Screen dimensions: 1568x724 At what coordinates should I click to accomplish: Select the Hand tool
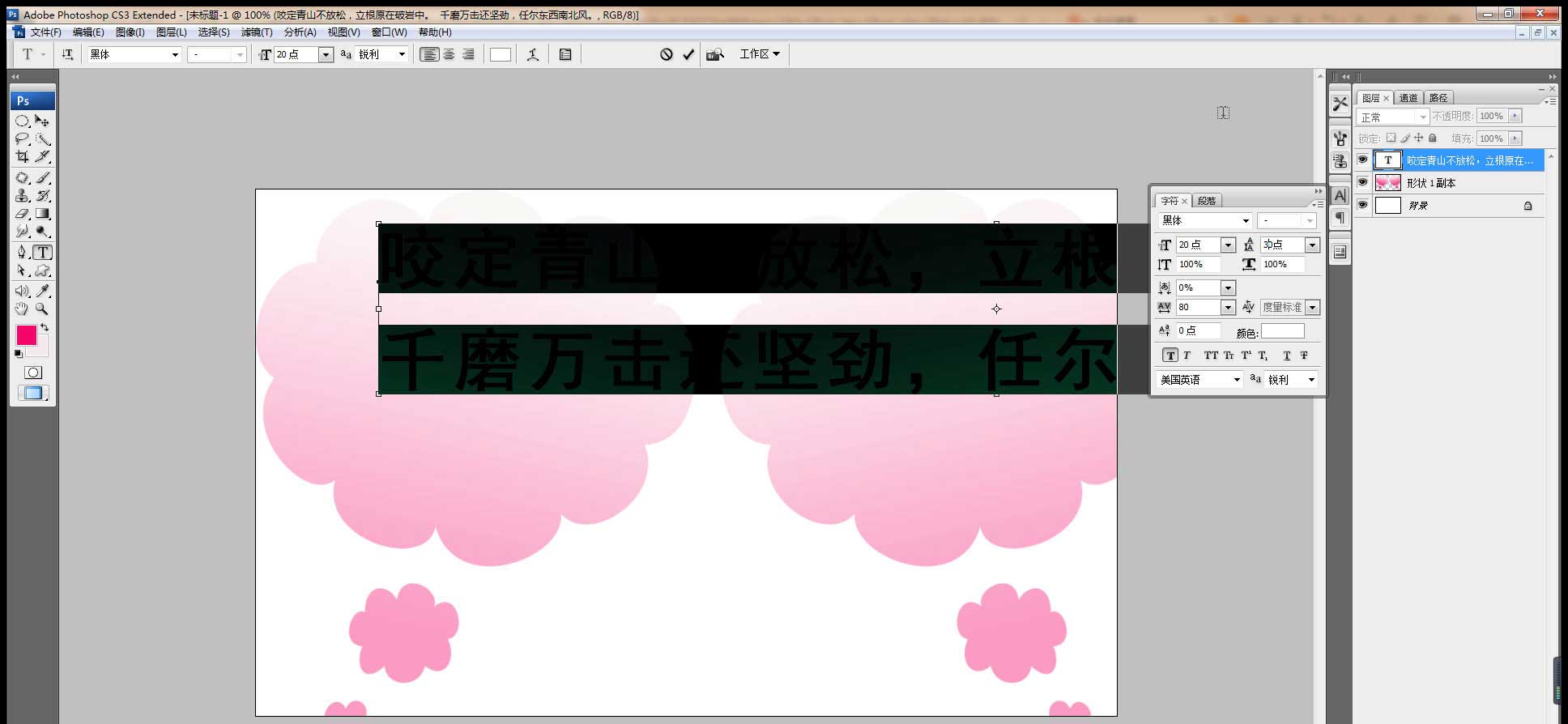click(x=22, y=309)
